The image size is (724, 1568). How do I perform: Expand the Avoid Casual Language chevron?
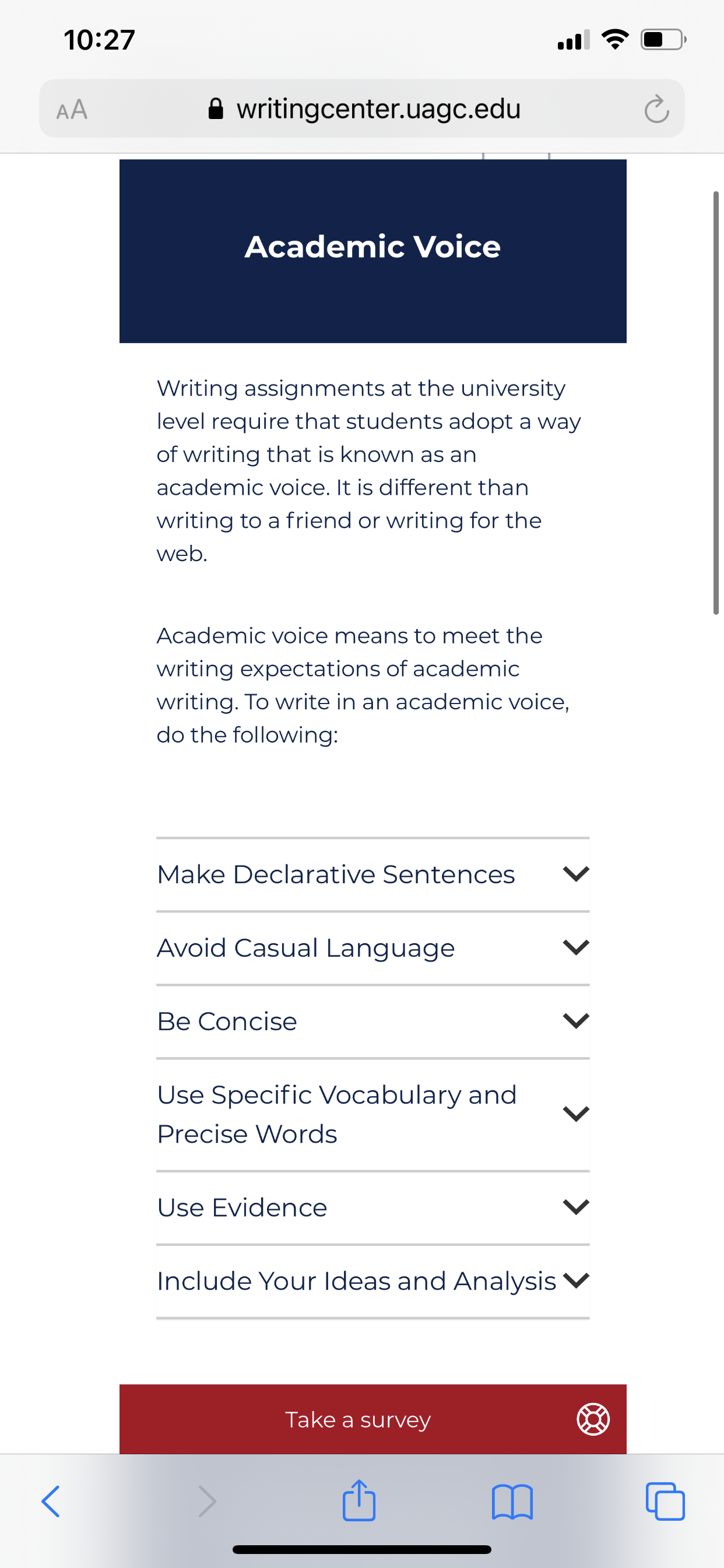tap(576, 947)
